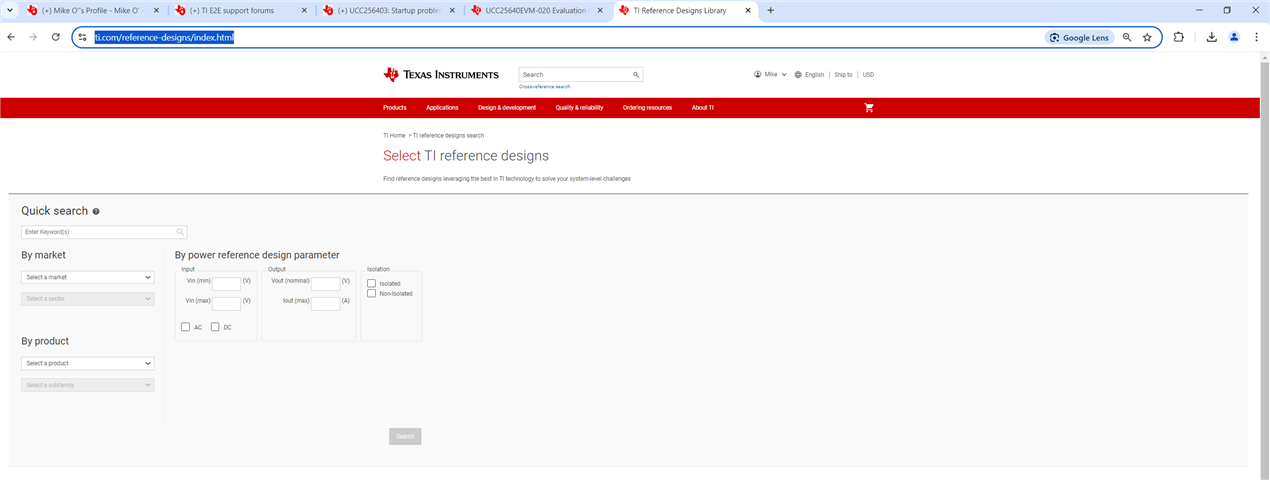Image resolution: width=1270 pixels, height=480 pixels.
Task: Check the DC input checkbox
Action: coord(215,327)
